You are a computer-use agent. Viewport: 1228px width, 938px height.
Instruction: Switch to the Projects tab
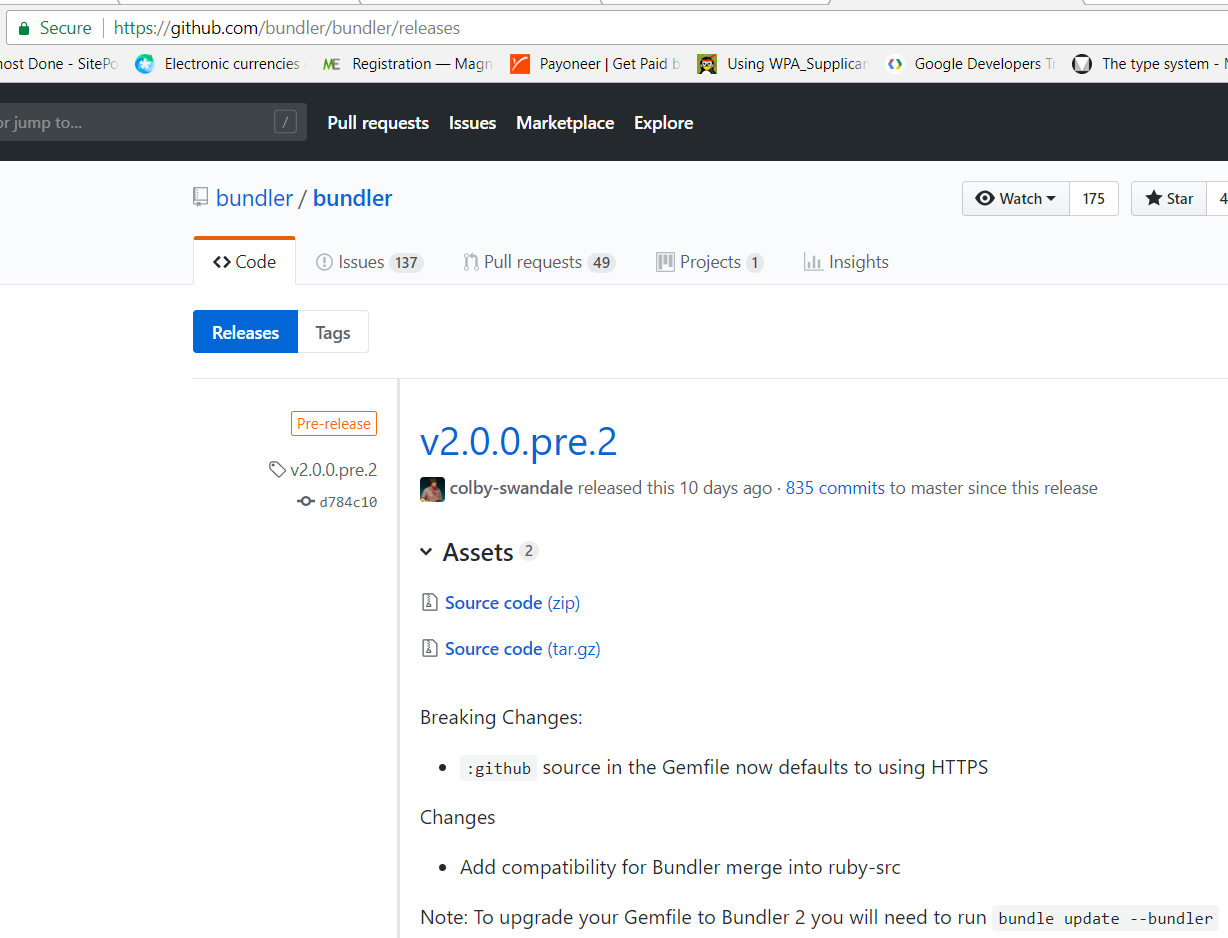(709, 261)
